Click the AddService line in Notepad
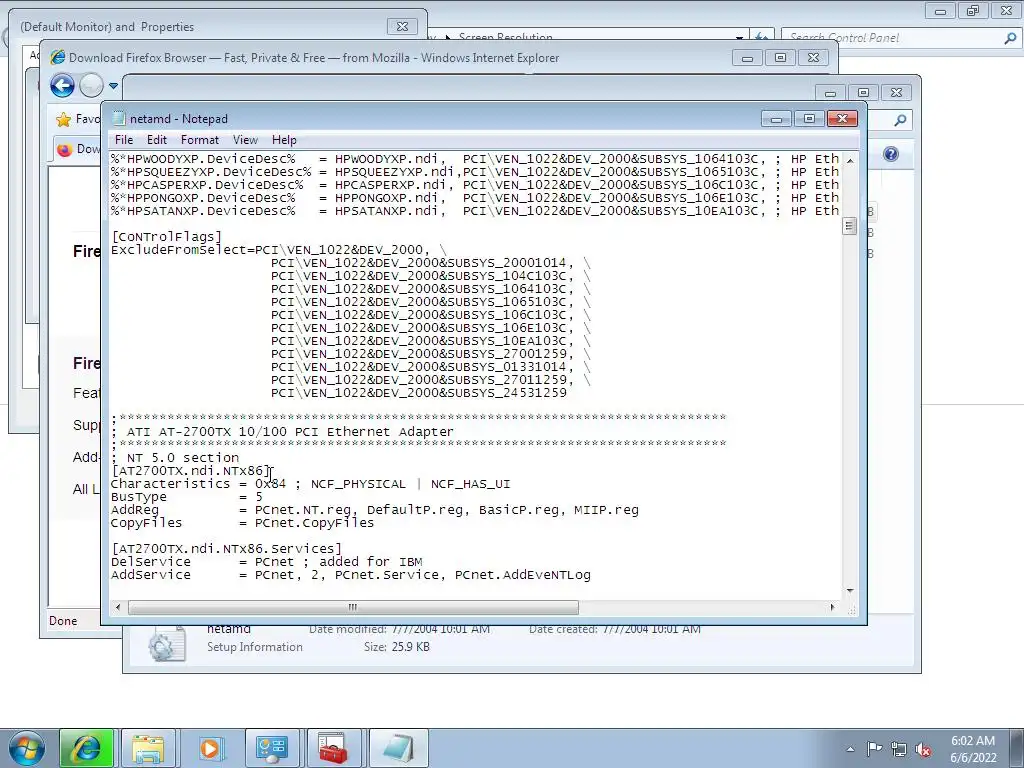1024x768 pixels. 351,575
